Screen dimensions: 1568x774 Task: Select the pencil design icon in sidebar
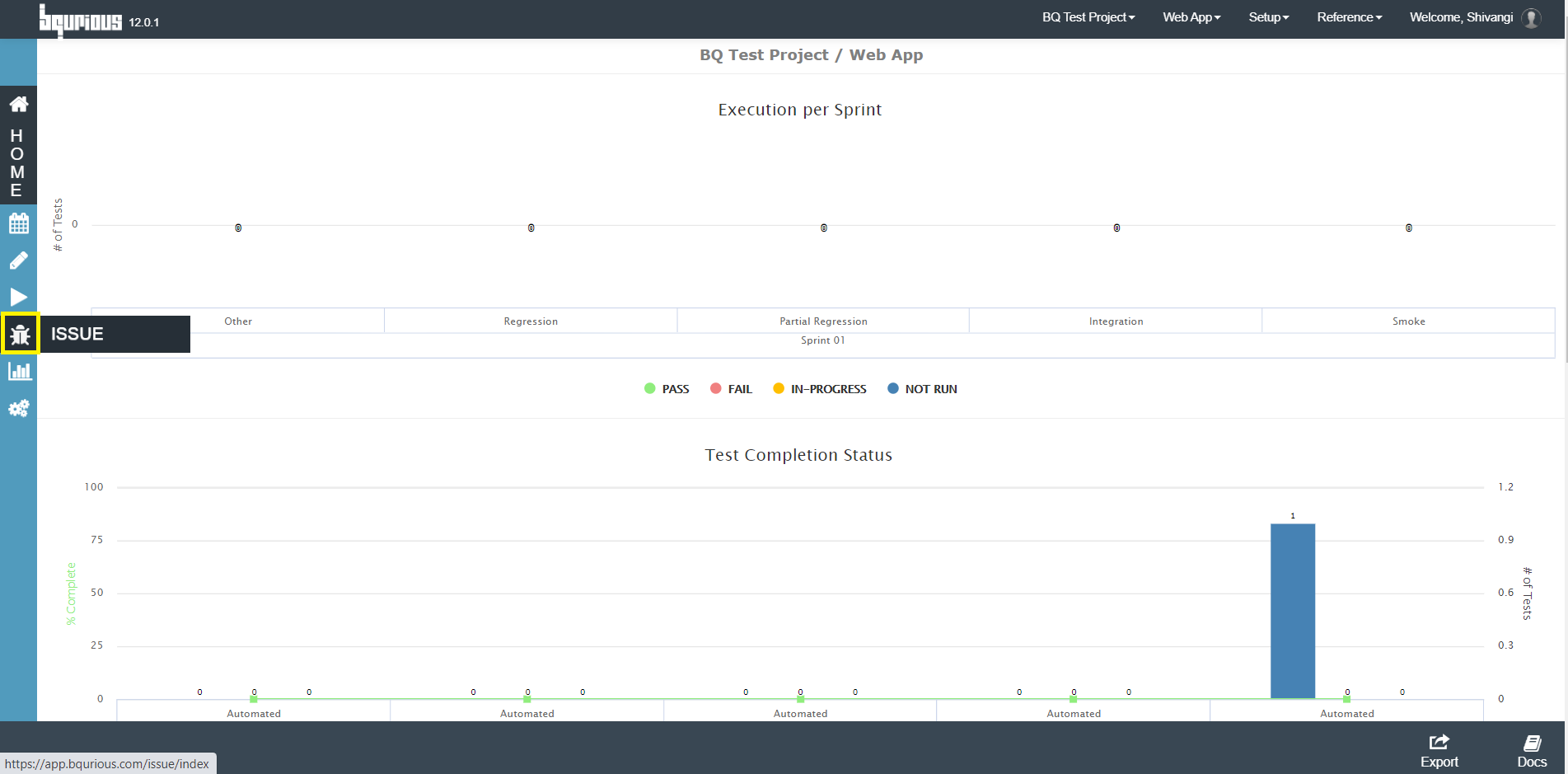pyautogui.click(x=18, y=260)
